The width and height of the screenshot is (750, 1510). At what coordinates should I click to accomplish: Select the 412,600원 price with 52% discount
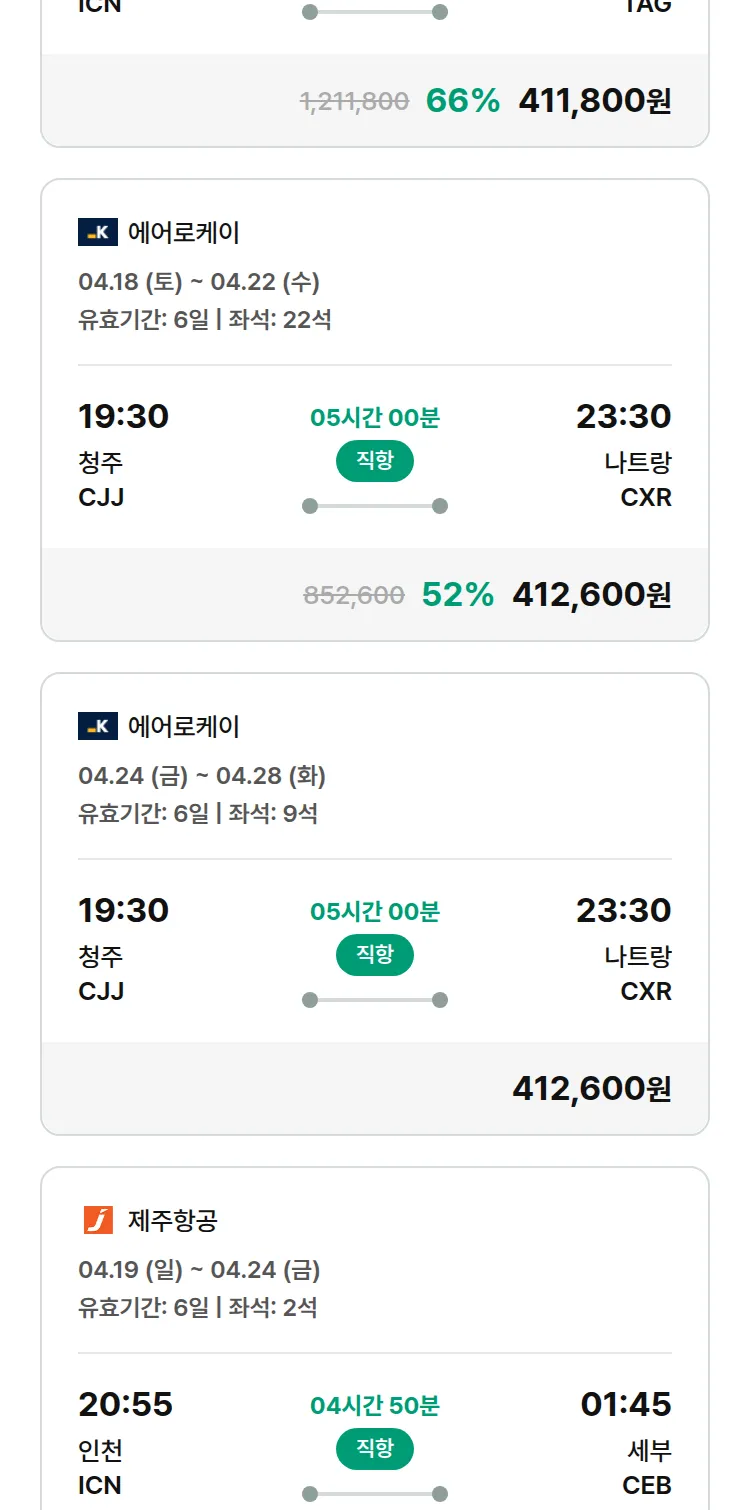coord(591,595)
